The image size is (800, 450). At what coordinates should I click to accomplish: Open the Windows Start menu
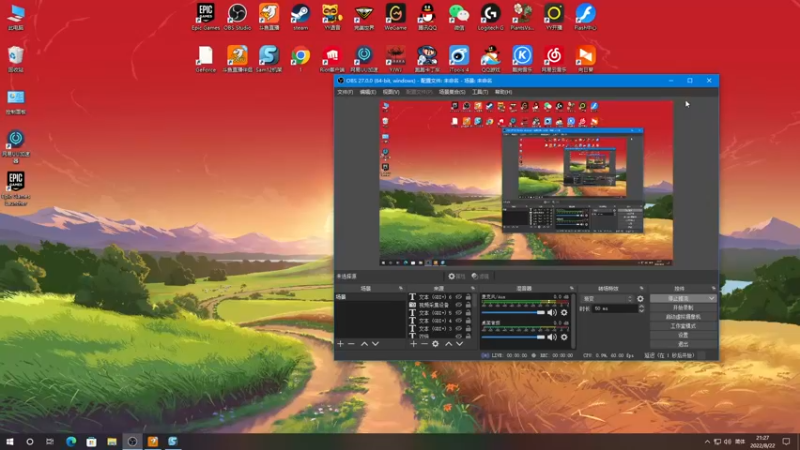(10, 442)
